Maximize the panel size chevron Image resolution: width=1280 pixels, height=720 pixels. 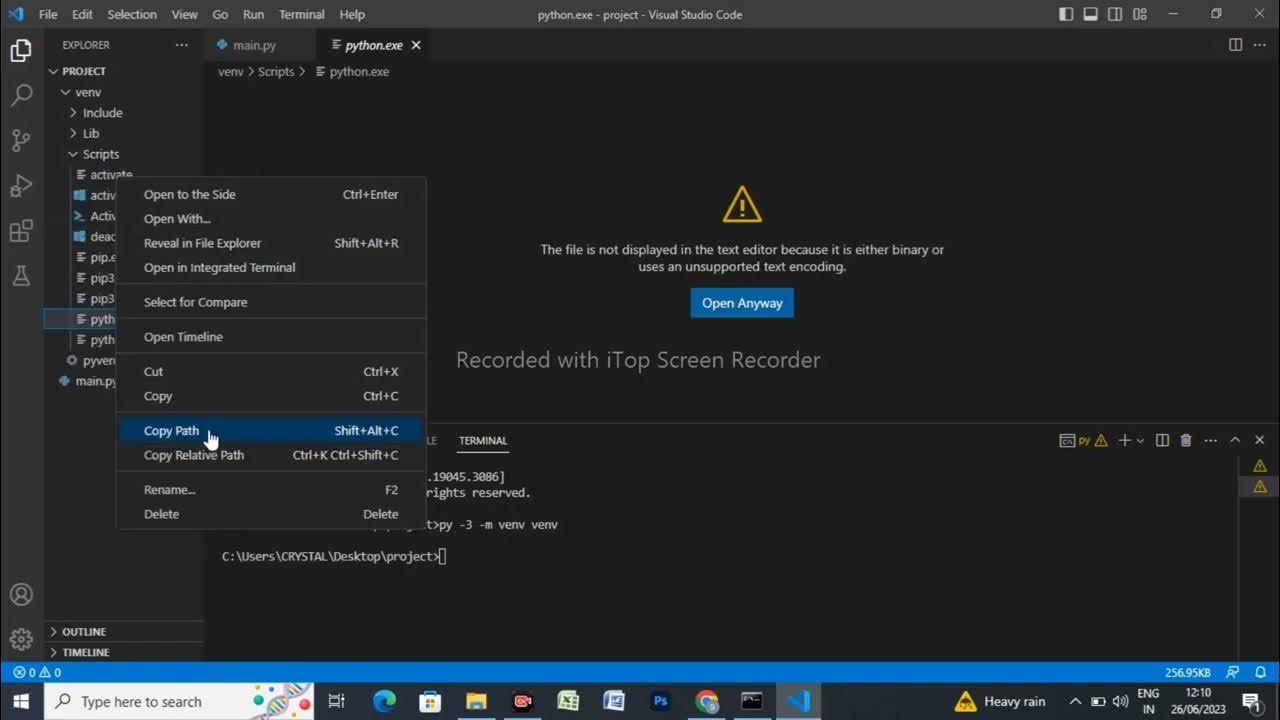pos(1235,440)
